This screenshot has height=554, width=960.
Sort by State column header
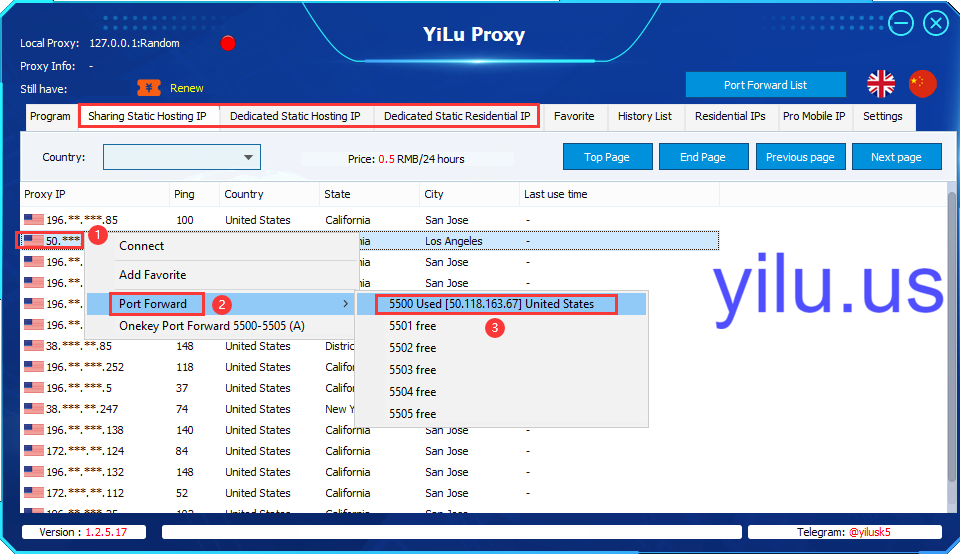tap(370, 194)
